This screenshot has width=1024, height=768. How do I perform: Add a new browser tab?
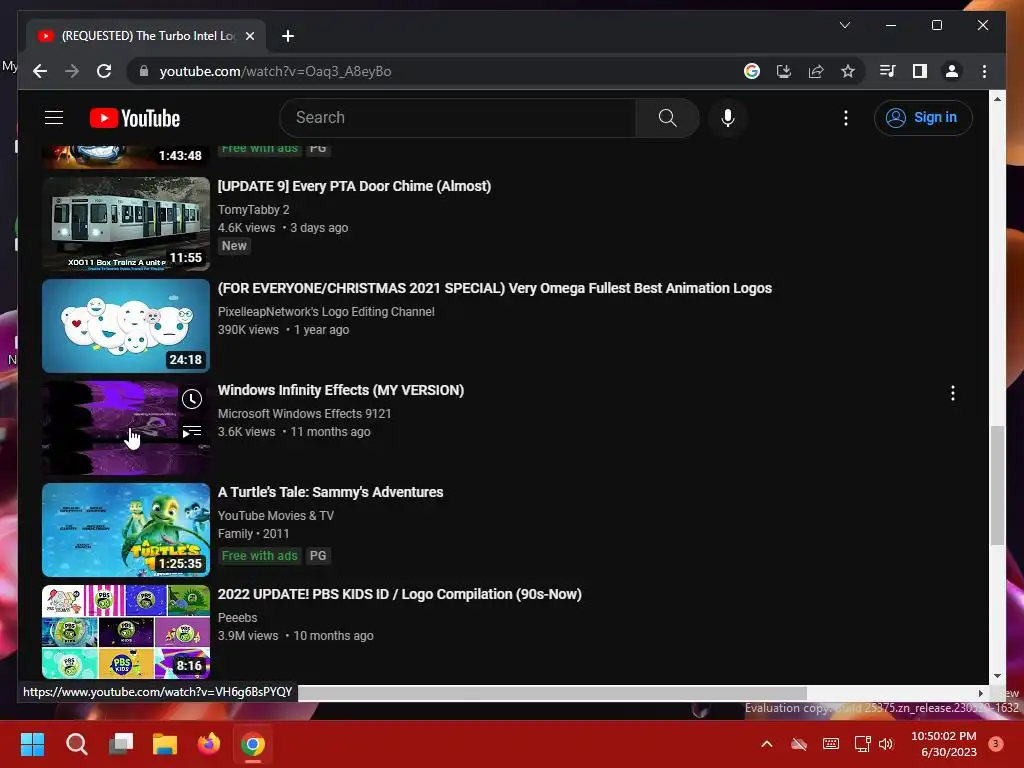tap(287, 36)
